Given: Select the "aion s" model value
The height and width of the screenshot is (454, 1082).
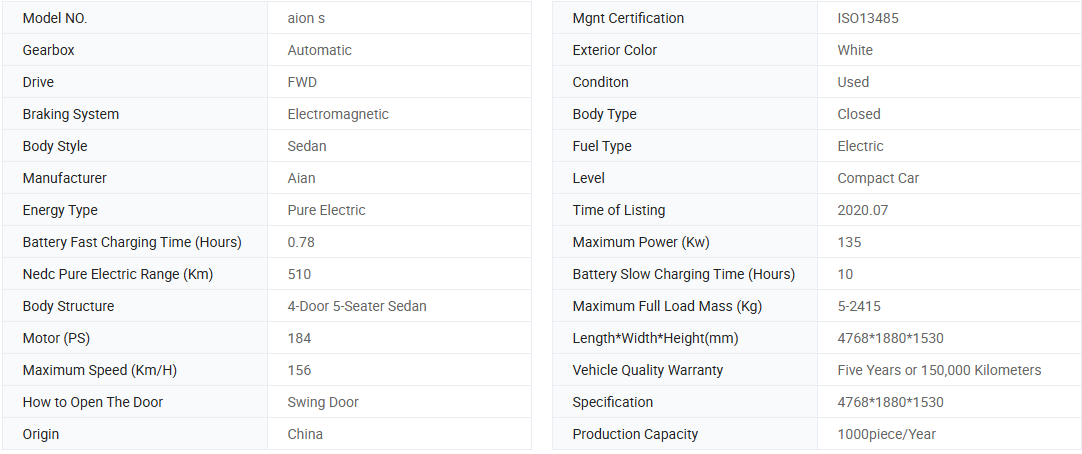Looking at the screenshot, I should pyautogui.click(x=307, y=18).
